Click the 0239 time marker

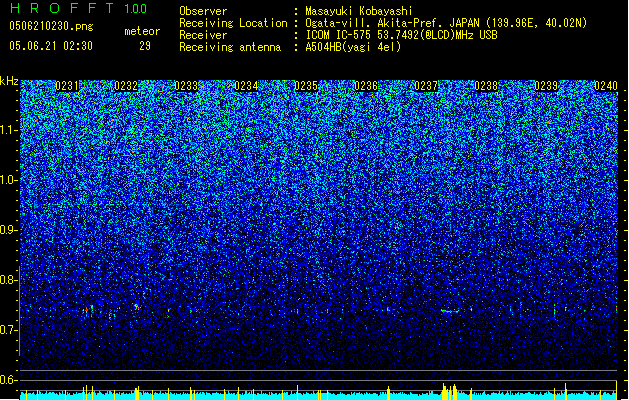(x=546, y=86)
